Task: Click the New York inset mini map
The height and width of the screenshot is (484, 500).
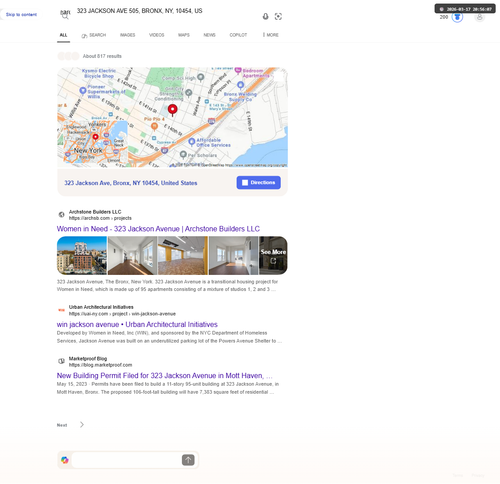Action: click(96, 142)
